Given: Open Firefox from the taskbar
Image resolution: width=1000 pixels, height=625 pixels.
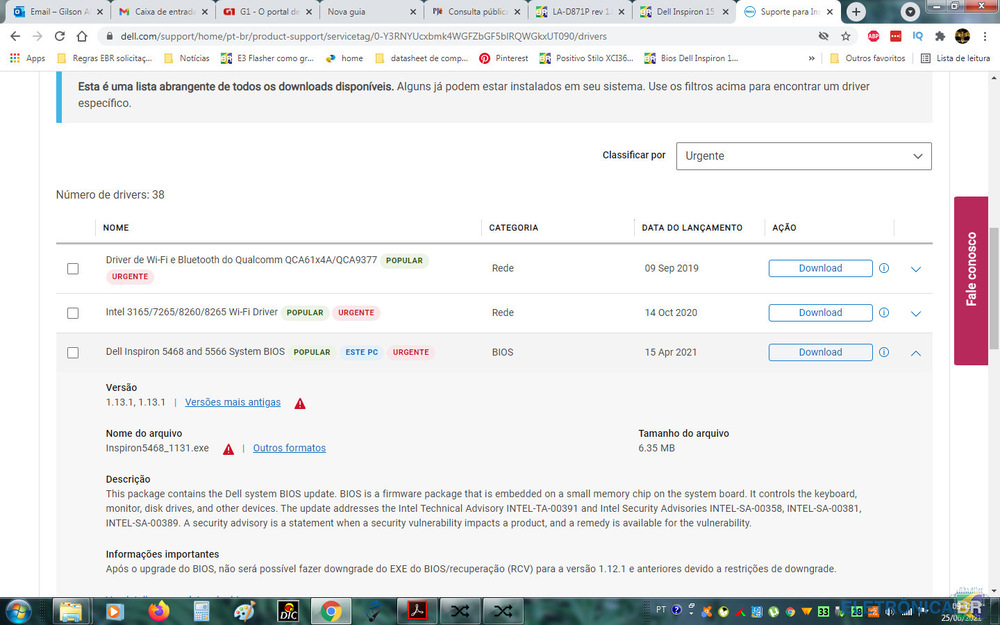Looking at the screenshot, I should 158,610.
